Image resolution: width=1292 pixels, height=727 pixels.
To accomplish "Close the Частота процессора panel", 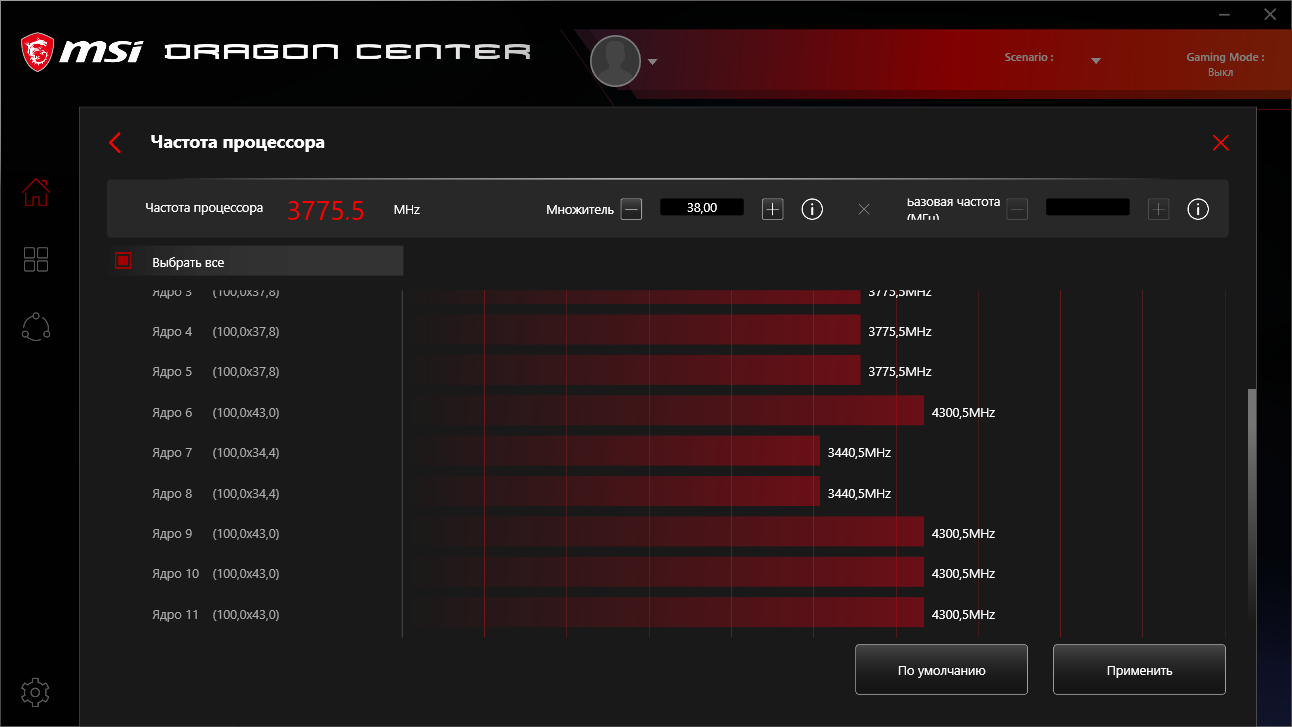I will pyautogui.click(x=1220, y=143).
